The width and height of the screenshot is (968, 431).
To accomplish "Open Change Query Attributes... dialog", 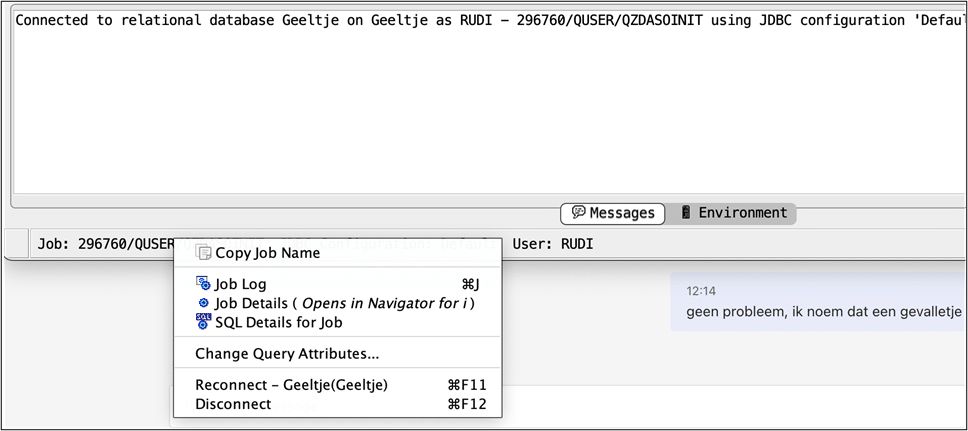I will click(287, 353).
